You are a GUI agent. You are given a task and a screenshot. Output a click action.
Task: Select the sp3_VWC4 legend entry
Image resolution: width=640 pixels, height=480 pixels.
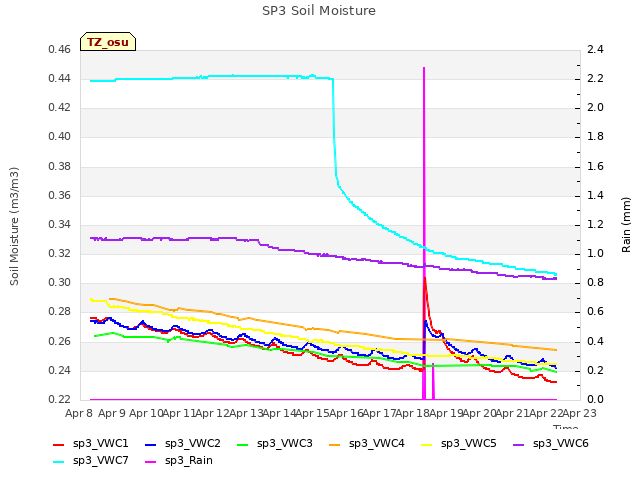point(367,444)
